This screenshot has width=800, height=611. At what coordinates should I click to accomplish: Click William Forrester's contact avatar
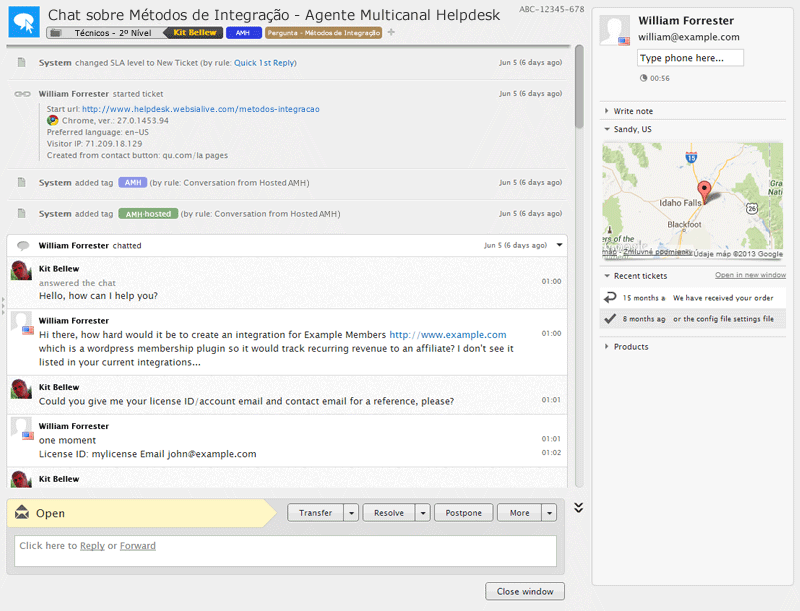coord(614,30)
